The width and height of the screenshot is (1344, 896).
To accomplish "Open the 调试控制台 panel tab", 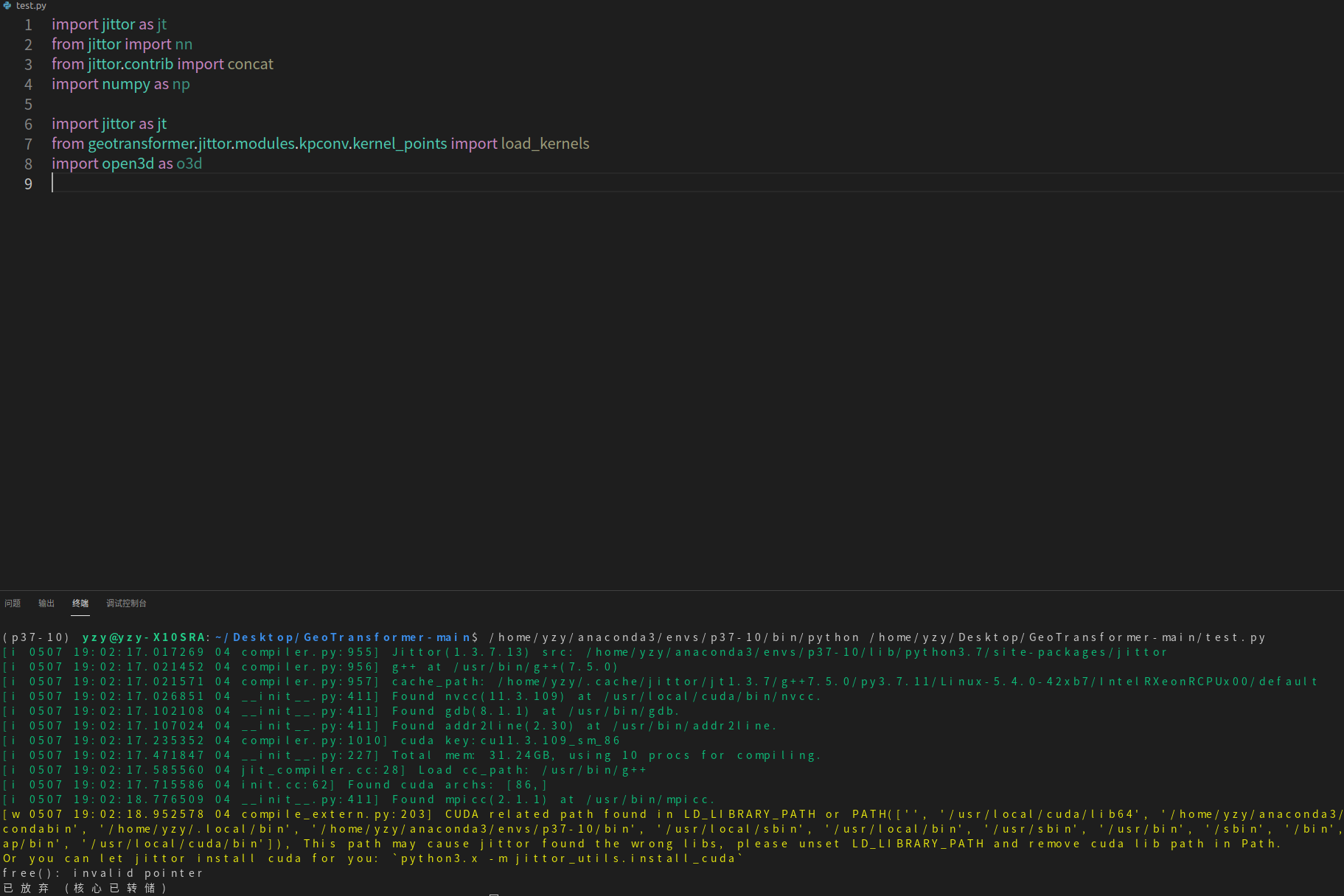I will (x=126, y=603).
